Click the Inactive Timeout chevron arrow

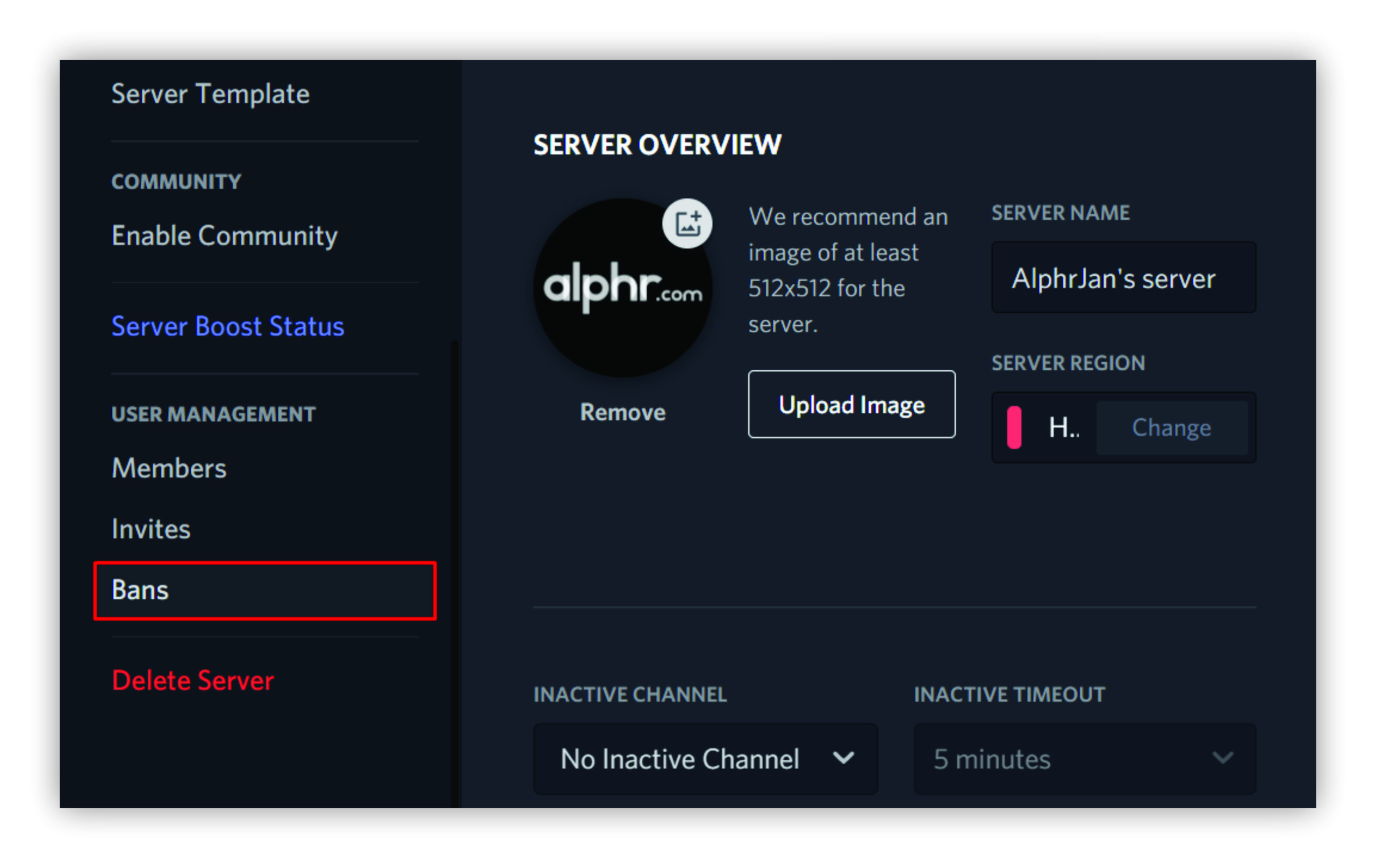1222,758
